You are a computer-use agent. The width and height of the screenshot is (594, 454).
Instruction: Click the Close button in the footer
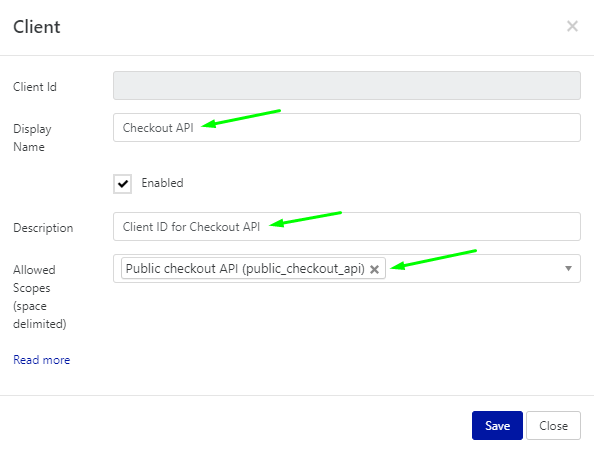pos(553,425)
